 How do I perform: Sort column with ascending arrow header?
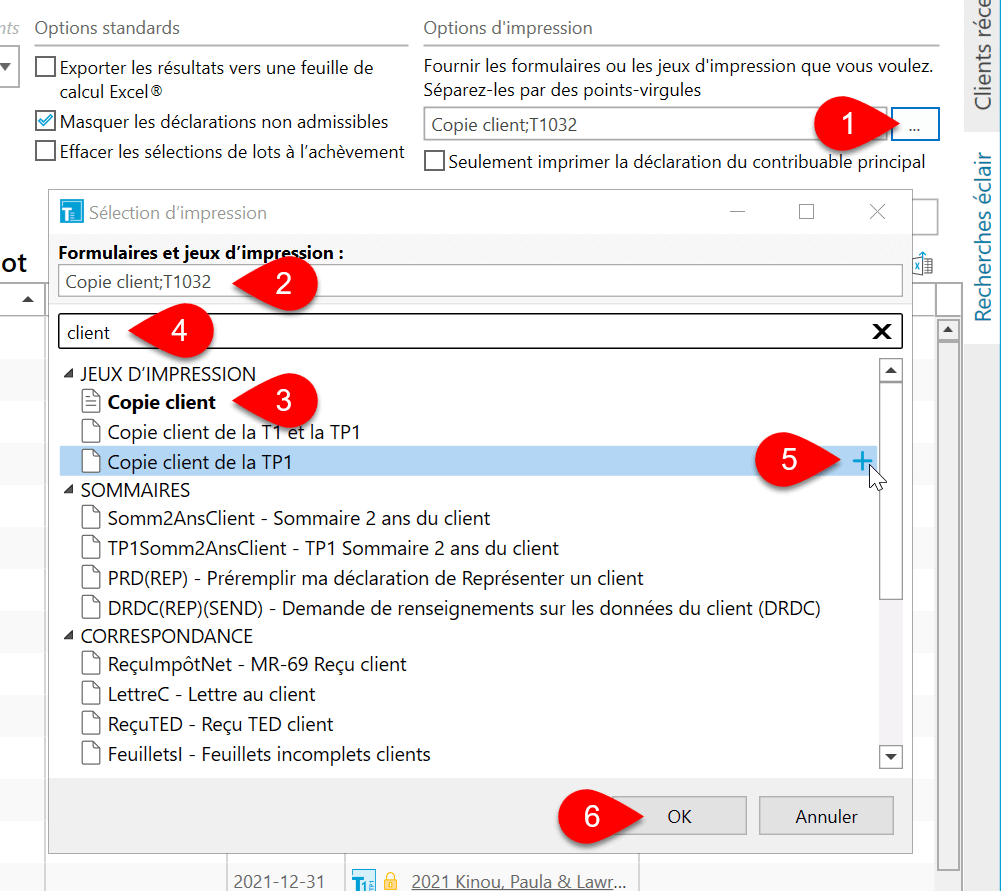click(x=27, y=299)
